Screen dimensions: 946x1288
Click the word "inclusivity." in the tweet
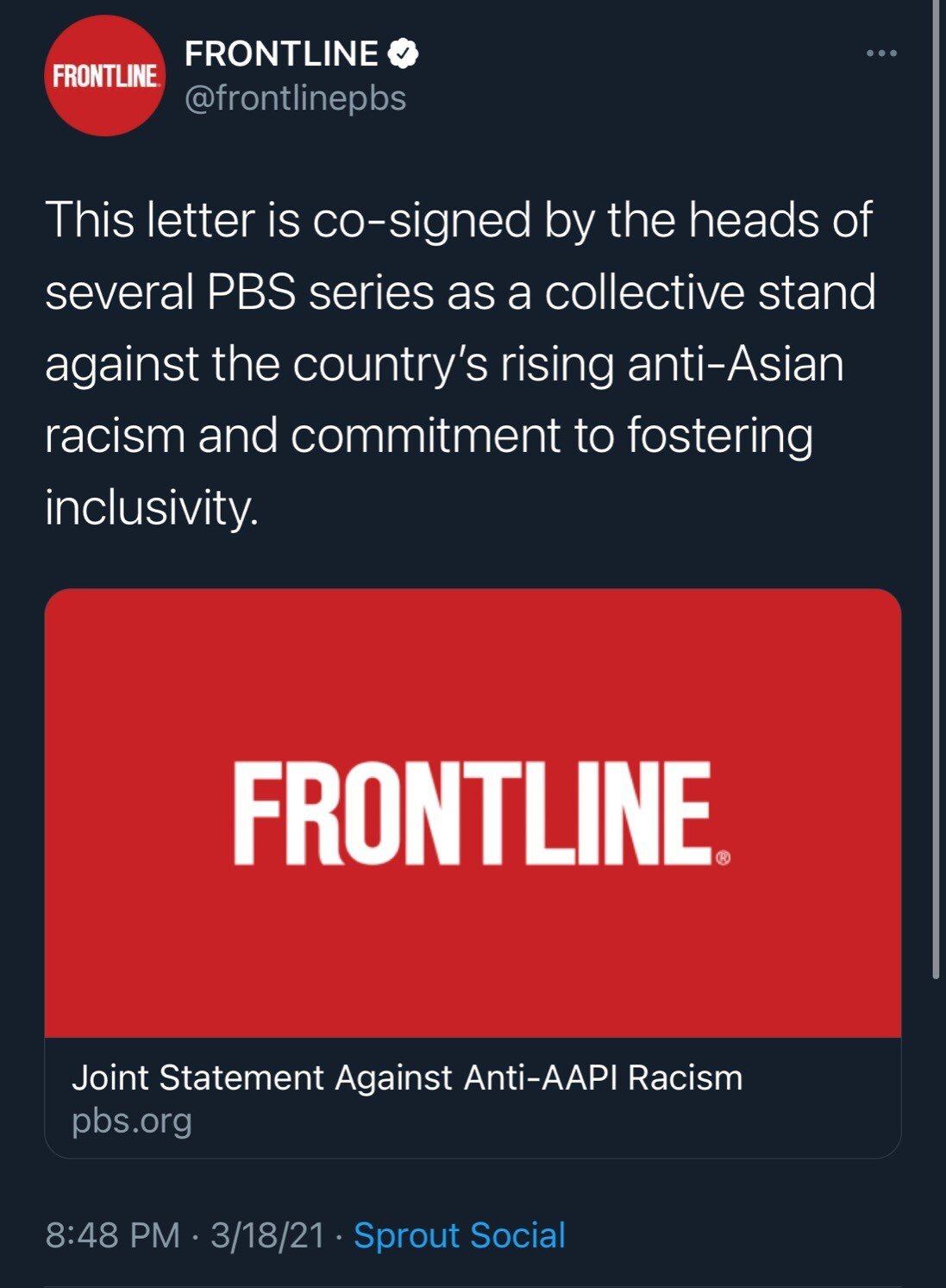click(x=152, y=506)
